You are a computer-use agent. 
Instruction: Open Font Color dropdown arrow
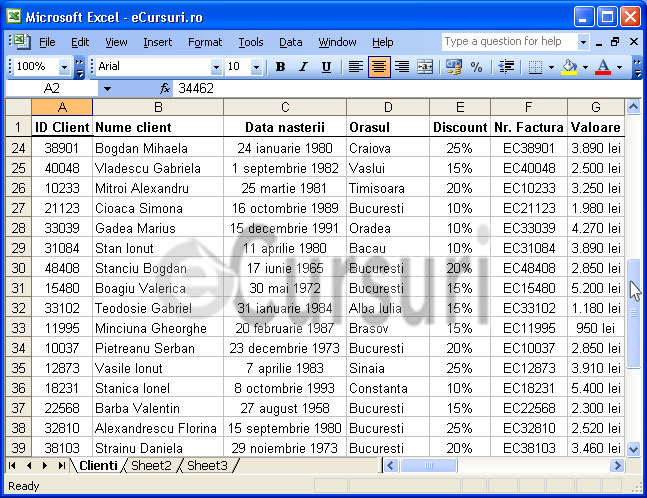[x=619, y=67]
